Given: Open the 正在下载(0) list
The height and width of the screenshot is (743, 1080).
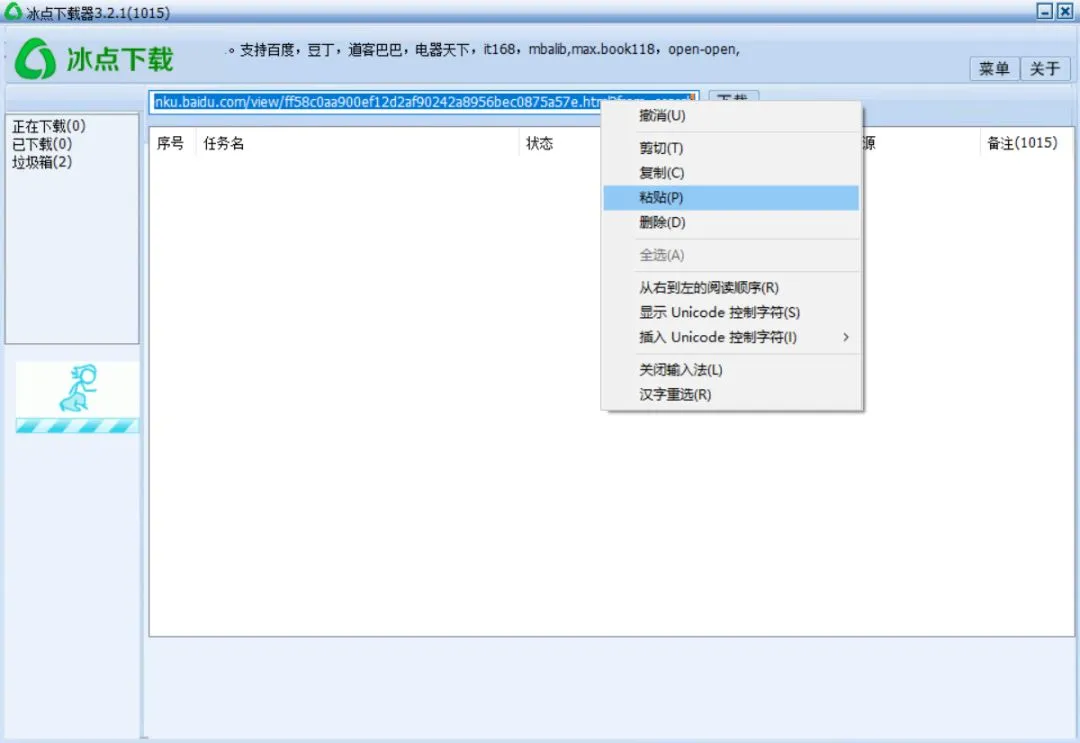Looking at the screenshot, I should 49,126.
